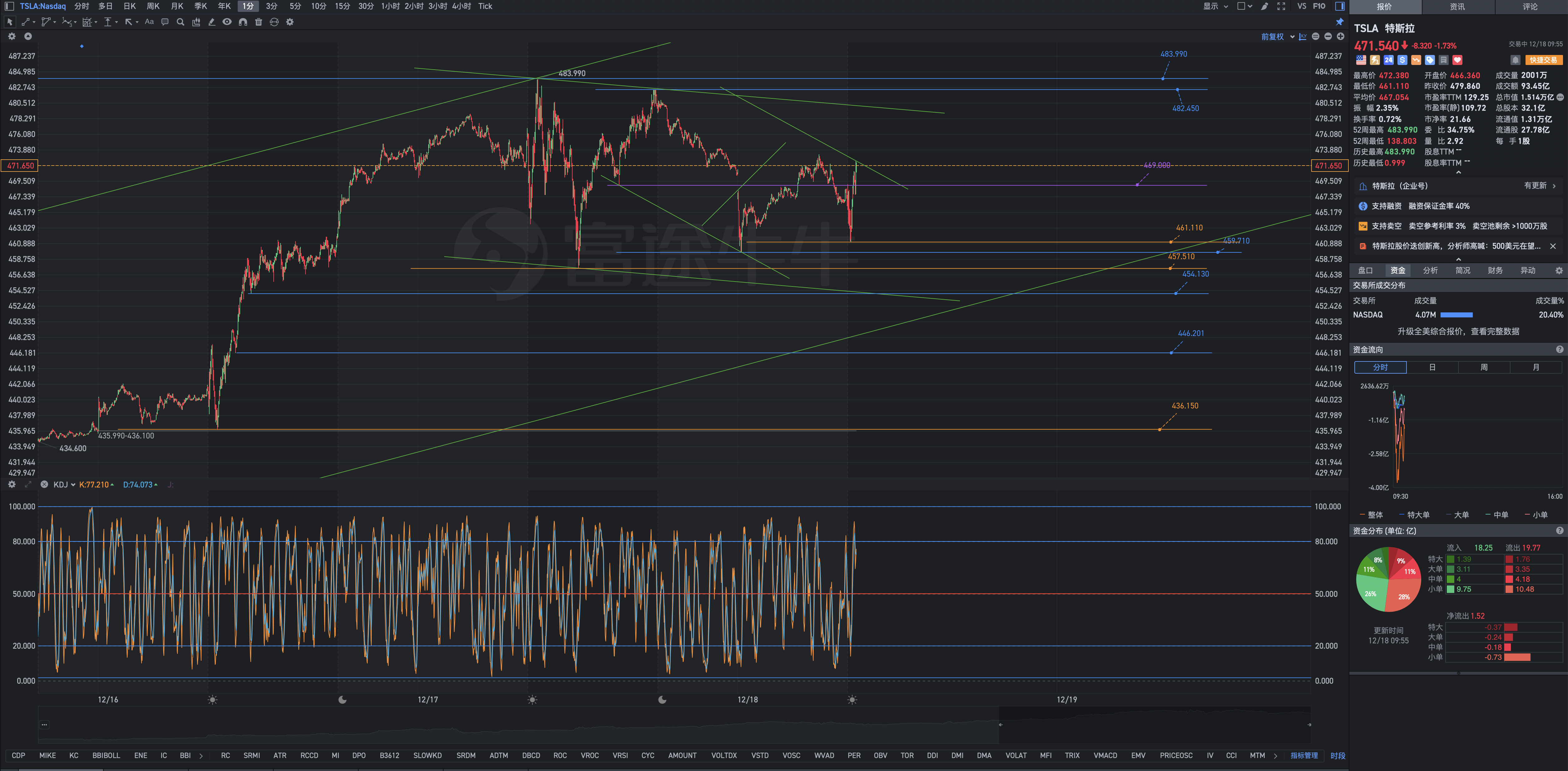Toggle the left sidebar panel icon

[x=9, y=6]
